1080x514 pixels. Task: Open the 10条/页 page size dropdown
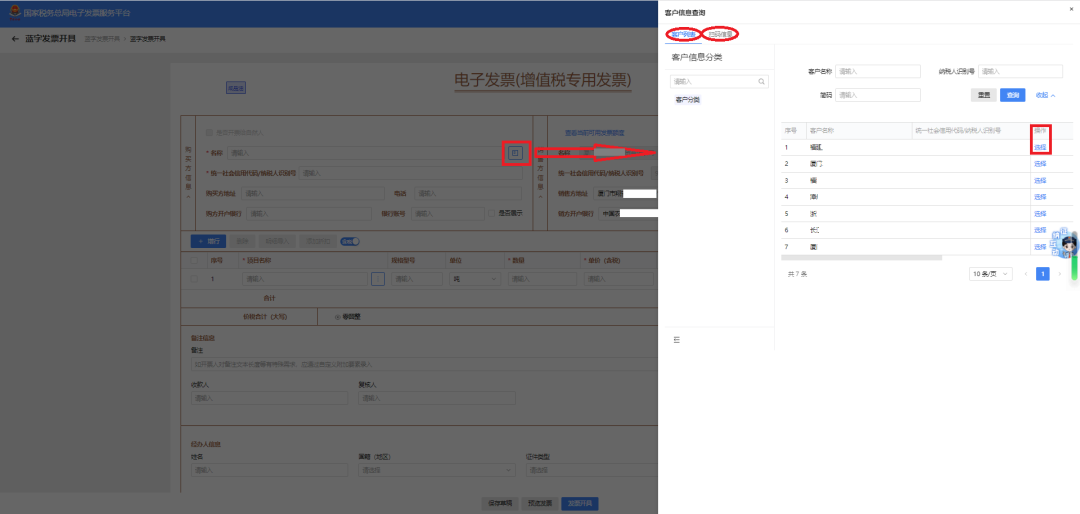[990, 274]
